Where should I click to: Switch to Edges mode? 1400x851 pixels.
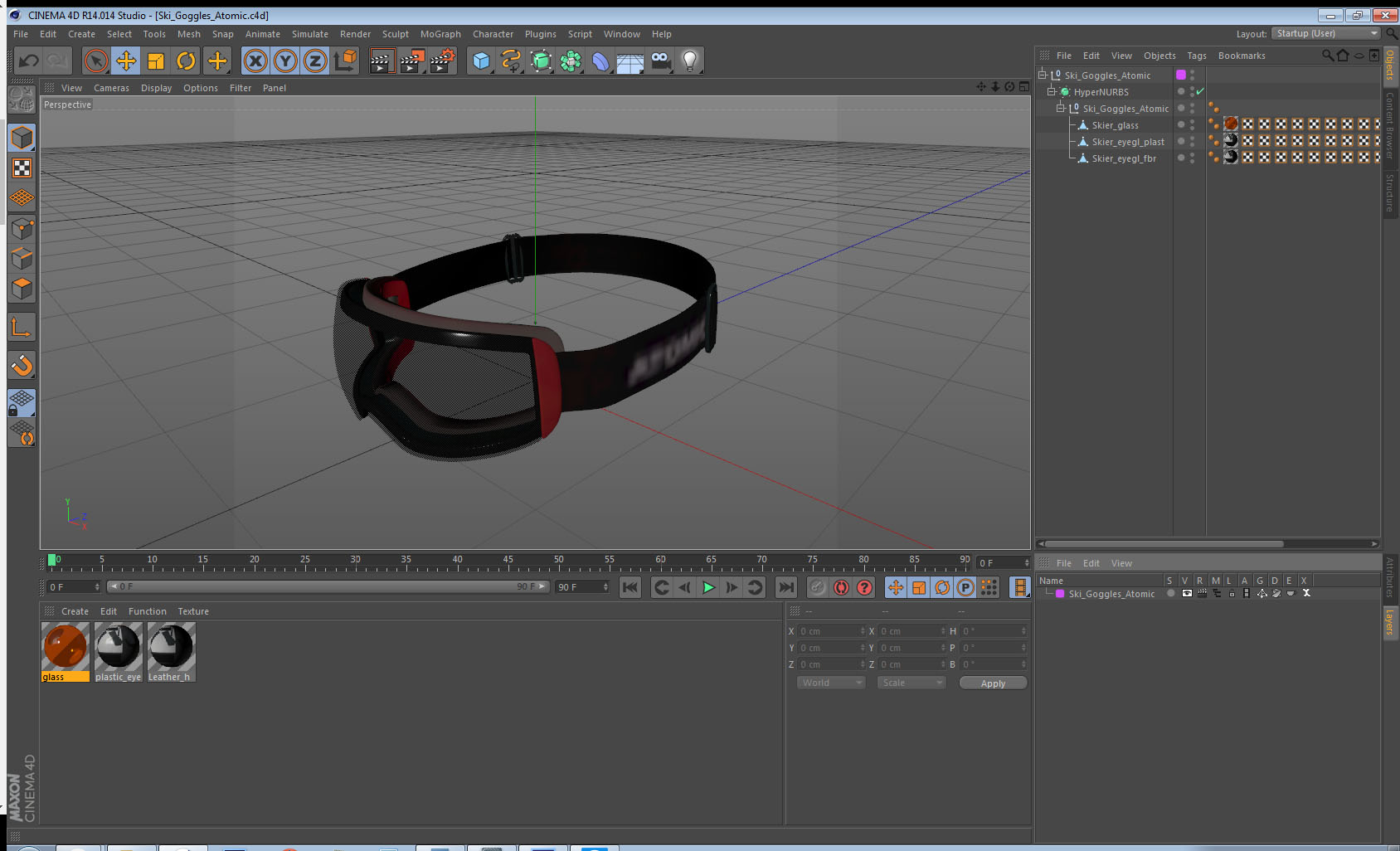click(x=22, y=258)
